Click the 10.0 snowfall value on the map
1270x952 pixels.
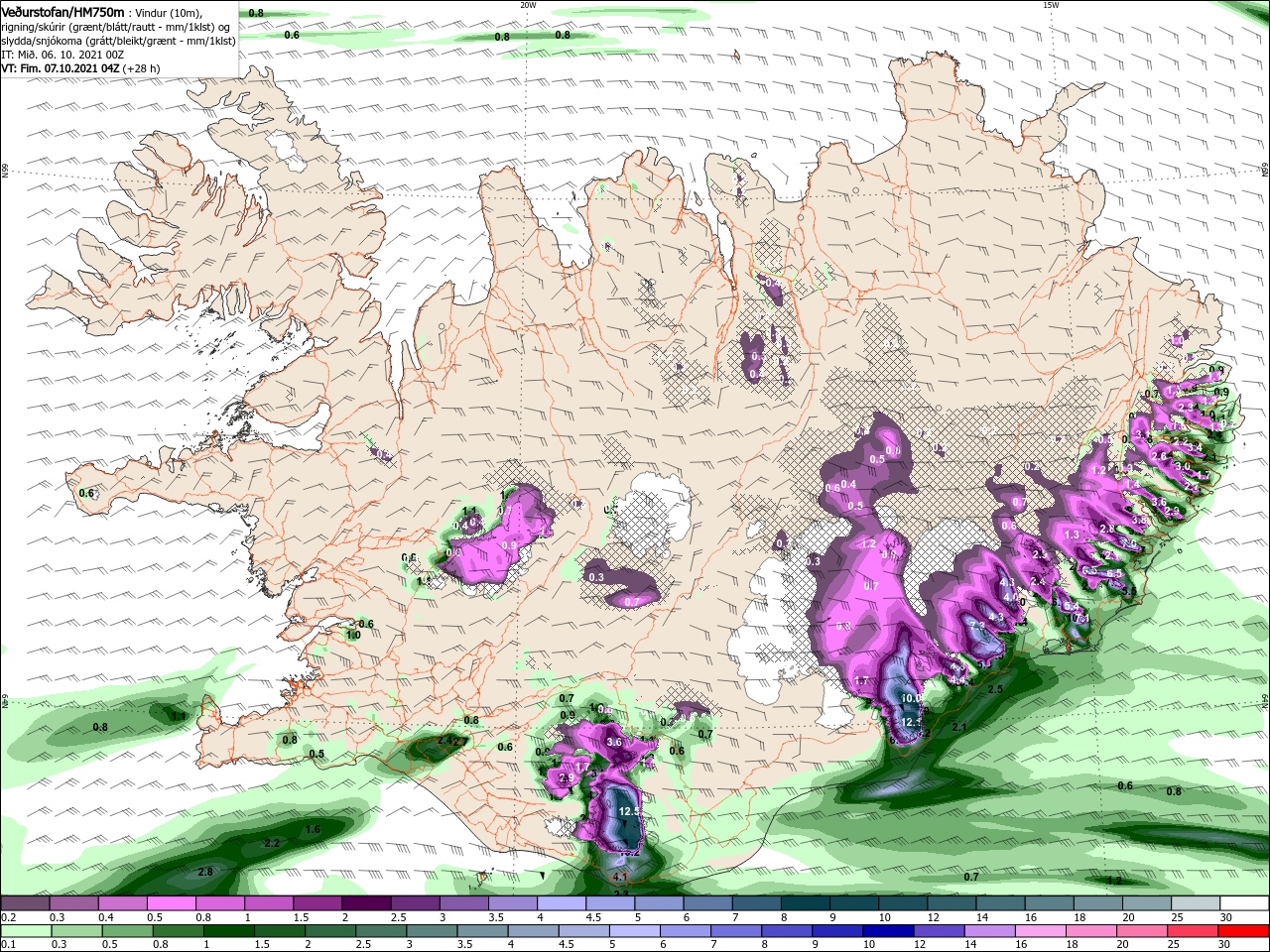[x=911, y=698]
